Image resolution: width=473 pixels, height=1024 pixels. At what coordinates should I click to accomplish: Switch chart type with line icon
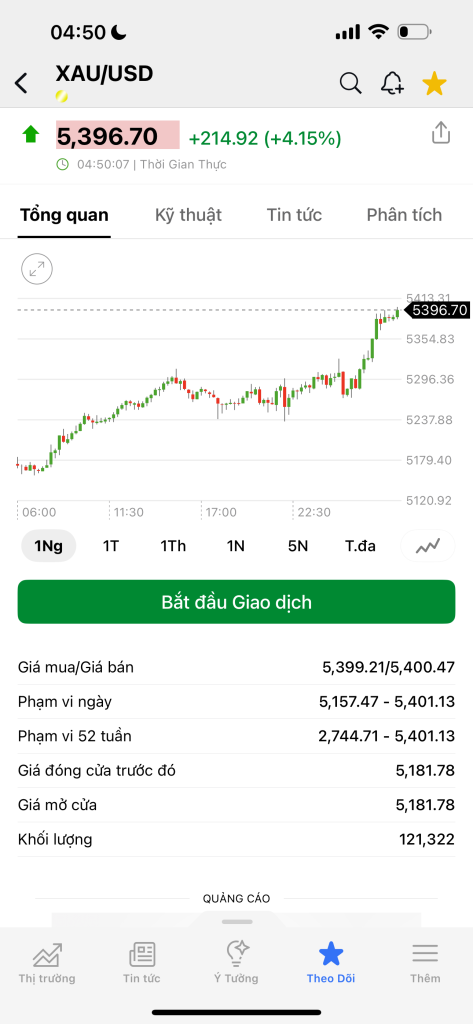427,545
